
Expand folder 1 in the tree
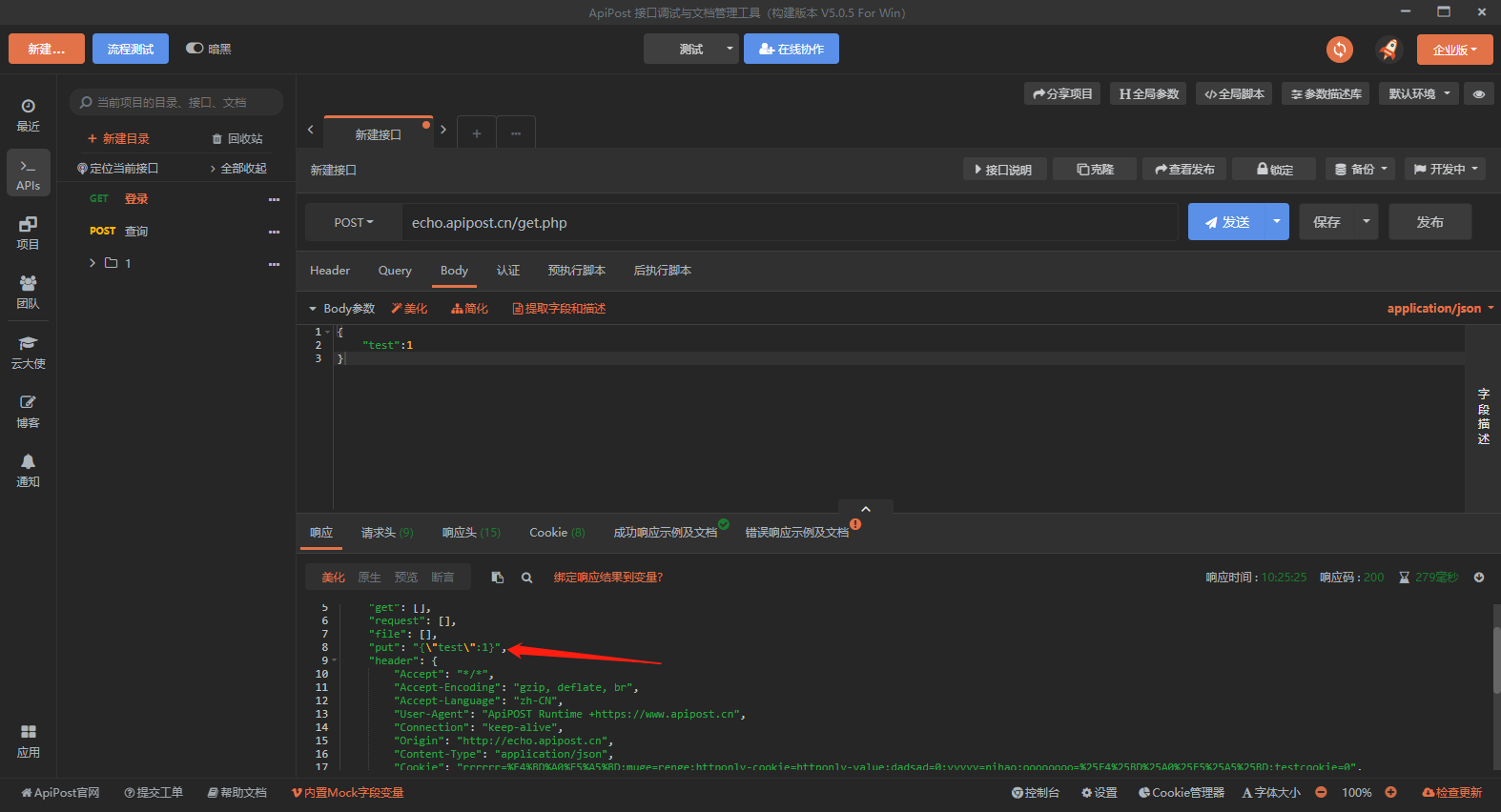coord(93,263)
